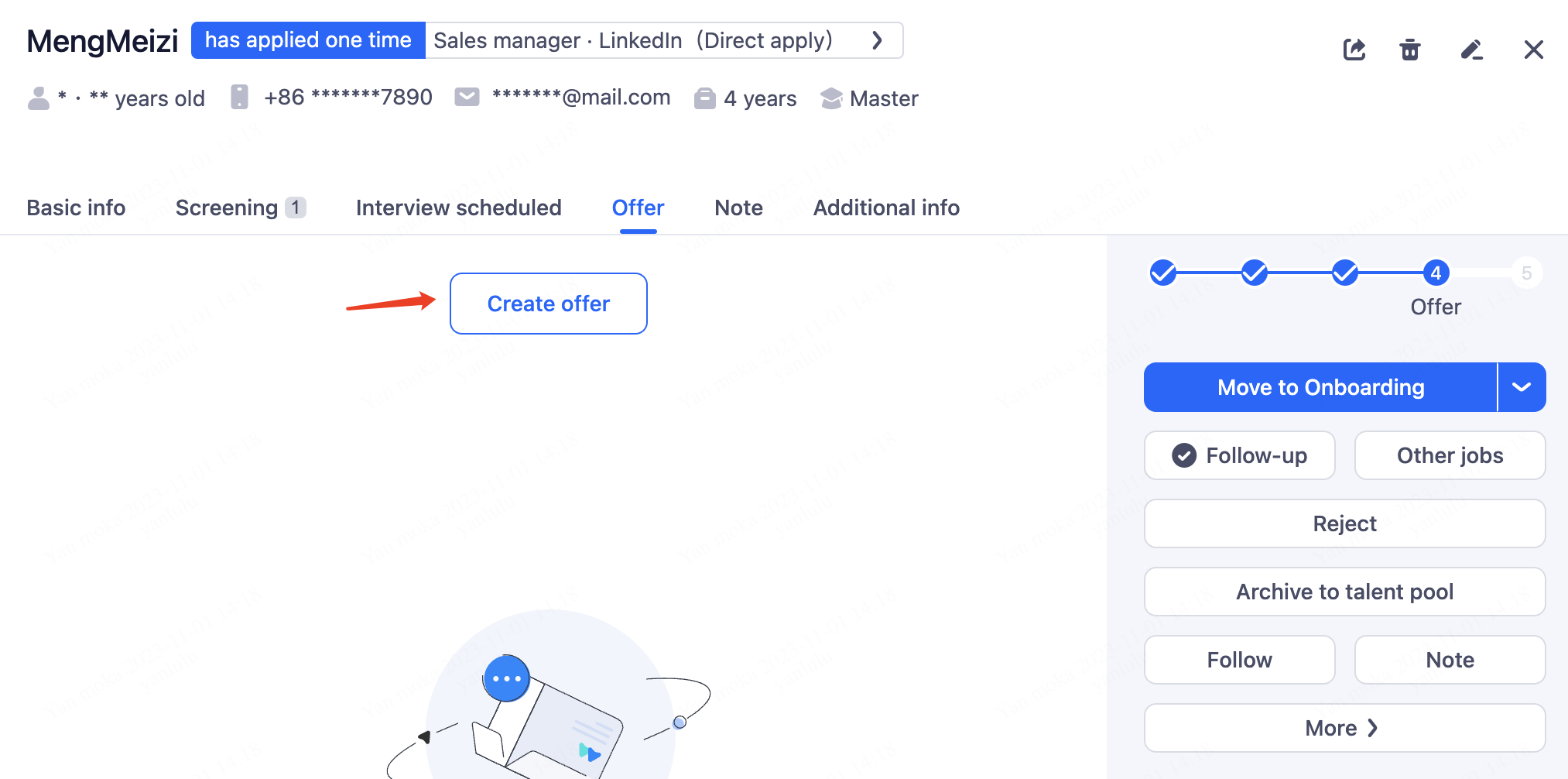Click the education graduation cap icon
This screenshot has width=1568, height=779.
(x=831, y=98)
